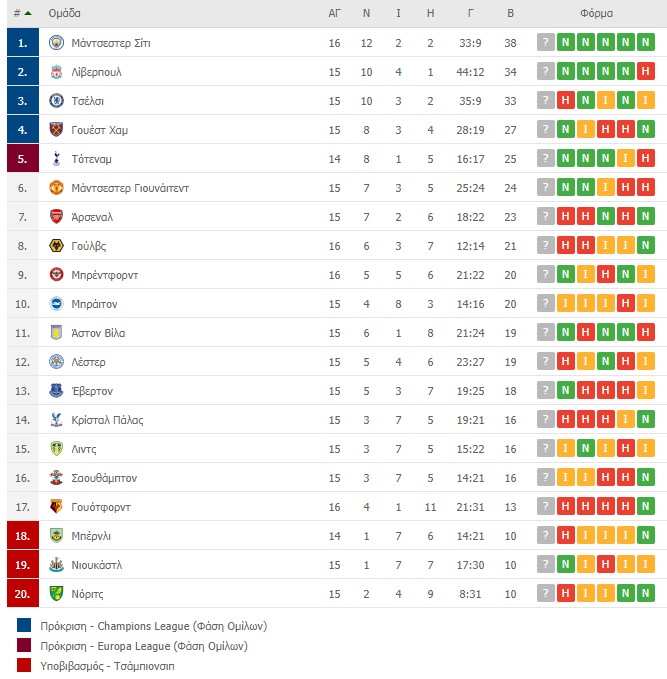Click the Φόρμα column header

coord(596,13)
